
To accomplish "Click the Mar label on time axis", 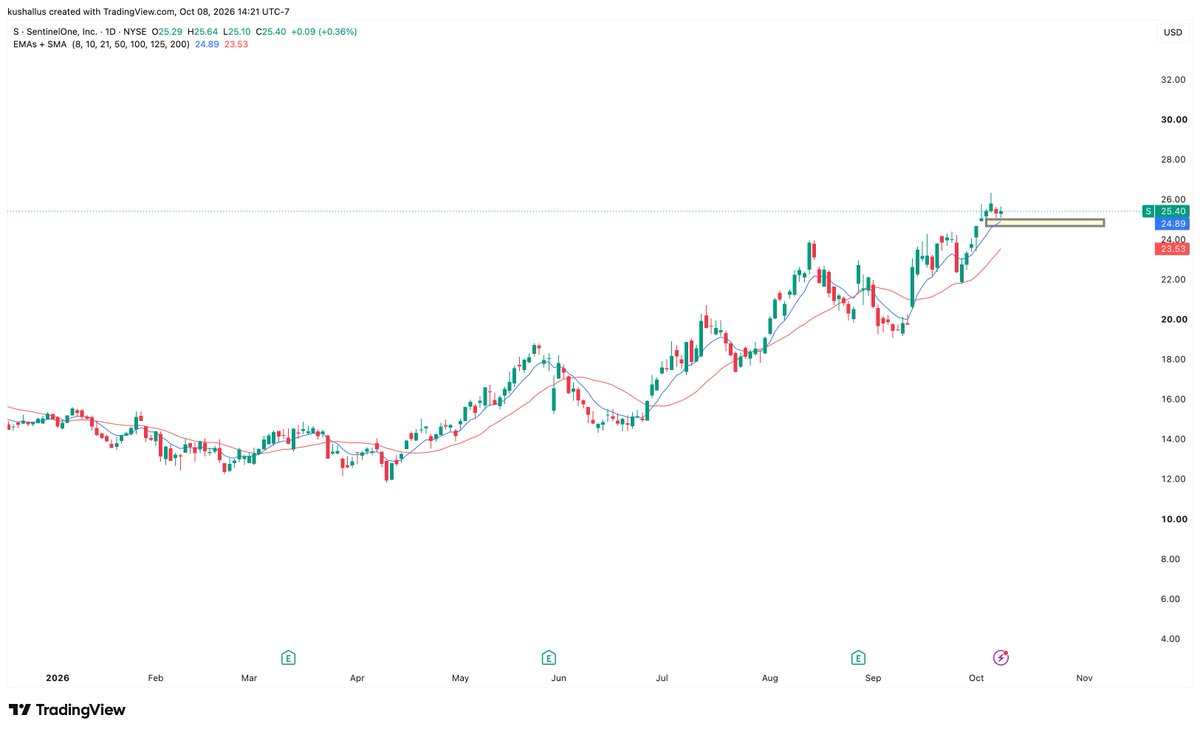I will click(x=249, y=678).
